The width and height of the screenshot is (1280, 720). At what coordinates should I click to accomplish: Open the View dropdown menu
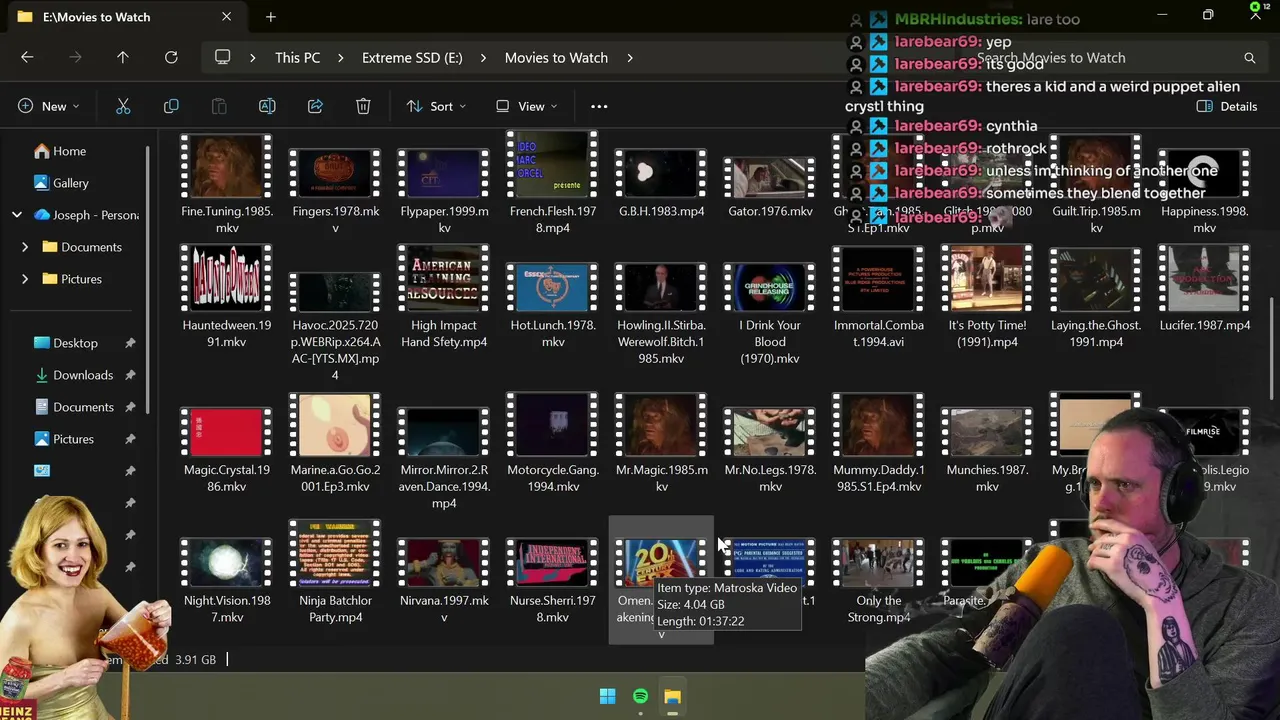click(x=527, y=106)
